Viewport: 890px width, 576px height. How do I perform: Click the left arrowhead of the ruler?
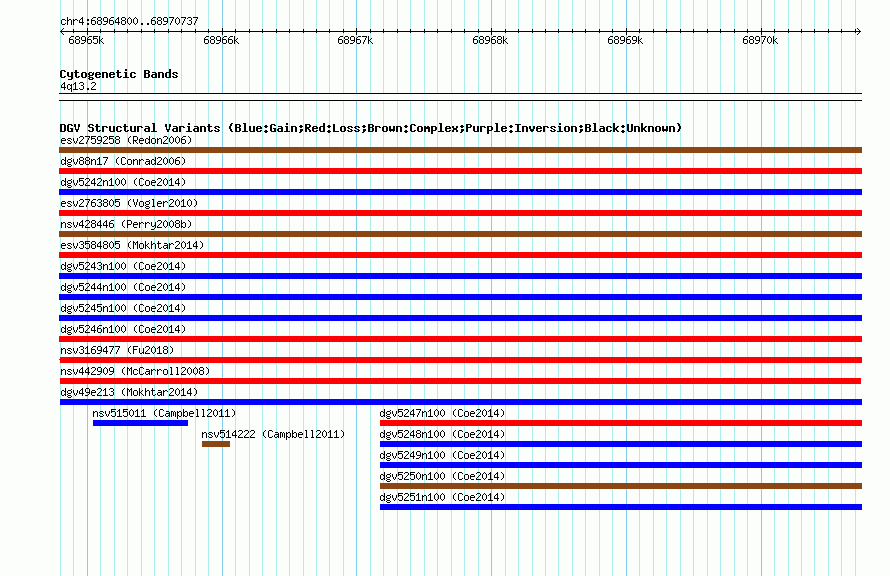62,31
